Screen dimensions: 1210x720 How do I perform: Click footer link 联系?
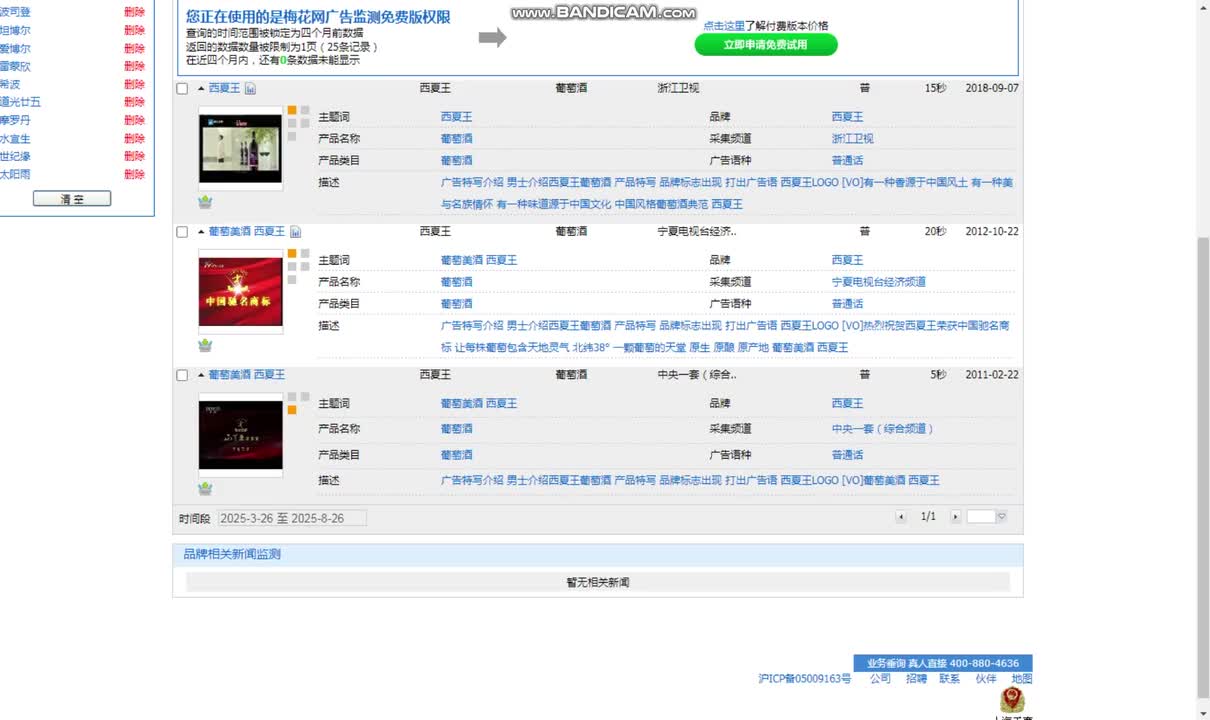pos(949,678)
